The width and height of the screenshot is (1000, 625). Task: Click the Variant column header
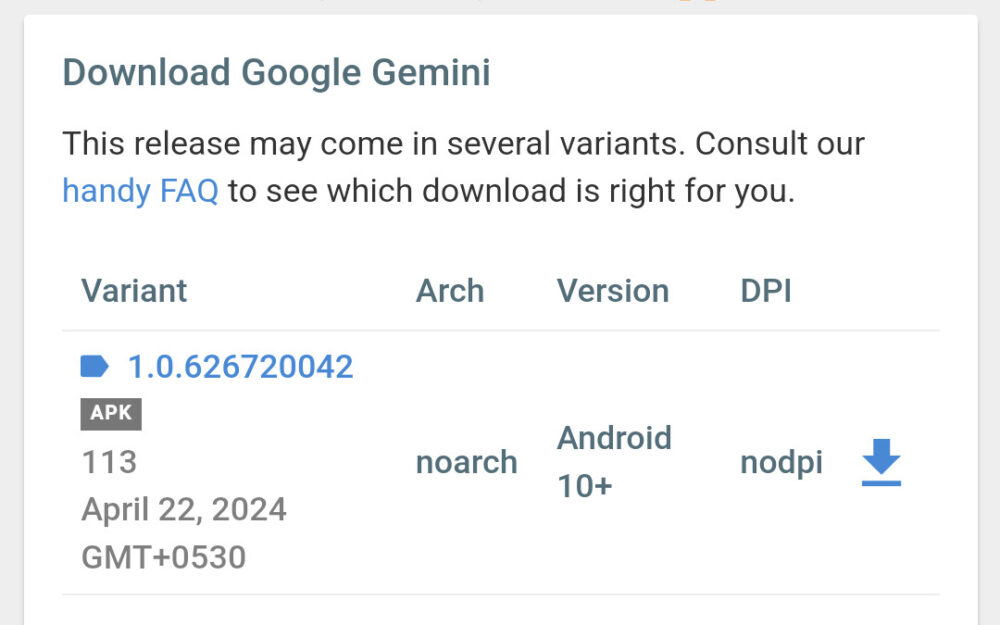(x=134, y=291)
